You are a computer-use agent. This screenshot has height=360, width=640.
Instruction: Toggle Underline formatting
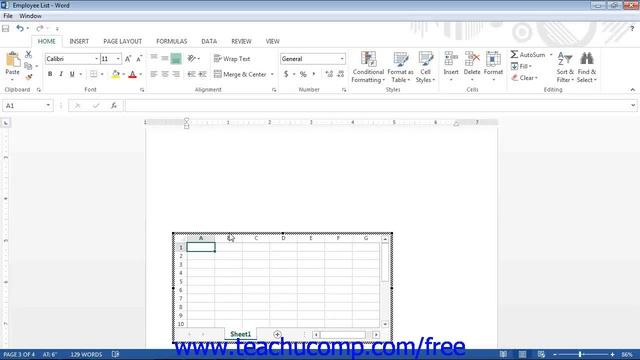(x=72, y=74)
